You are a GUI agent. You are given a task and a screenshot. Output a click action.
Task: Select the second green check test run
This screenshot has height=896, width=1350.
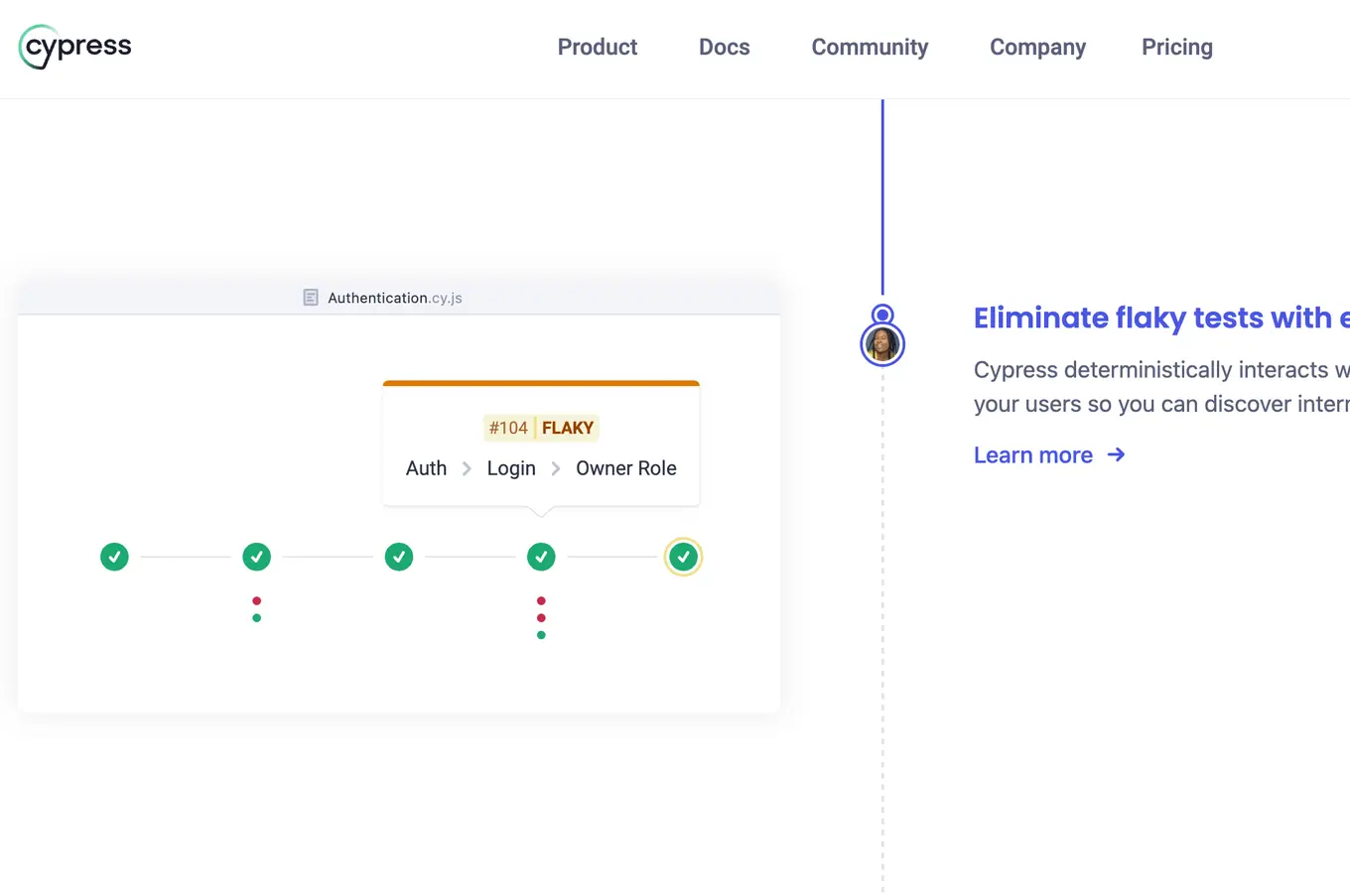tap(256, 557)
